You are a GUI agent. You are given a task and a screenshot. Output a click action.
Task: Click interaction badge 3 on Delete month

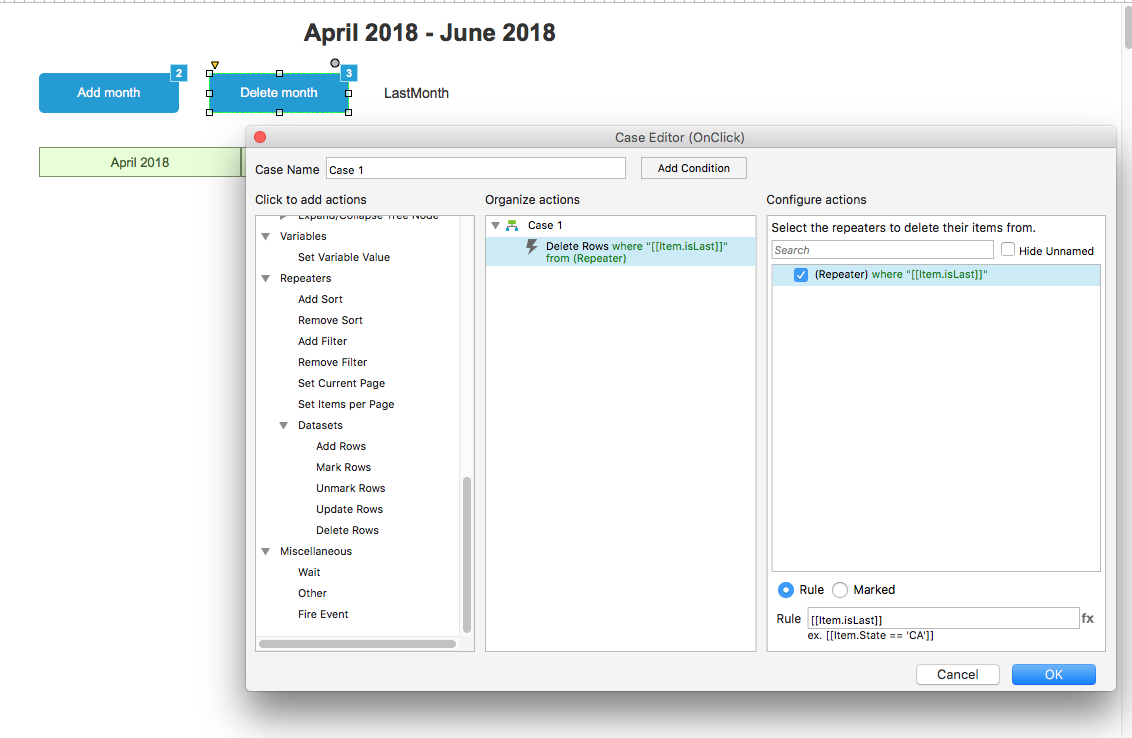click(348, 73)
